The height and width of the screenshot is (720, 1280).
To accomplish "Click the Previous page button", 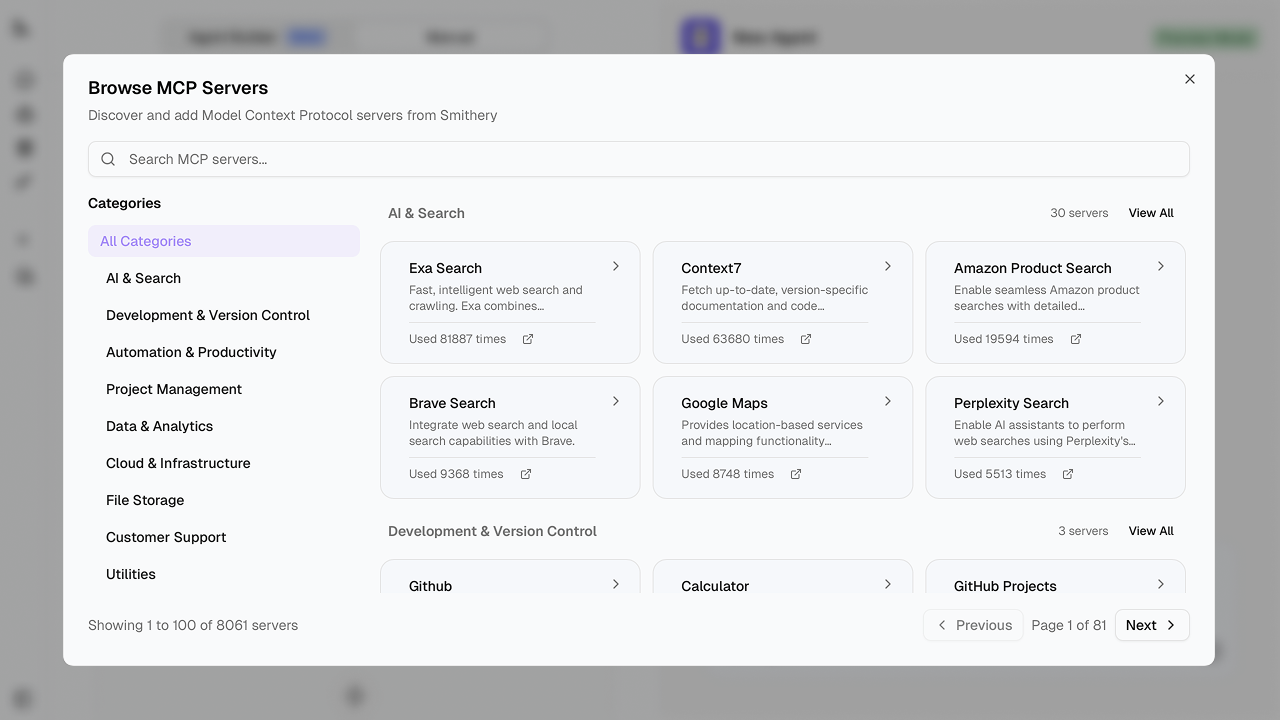I will tap(973, 625).
